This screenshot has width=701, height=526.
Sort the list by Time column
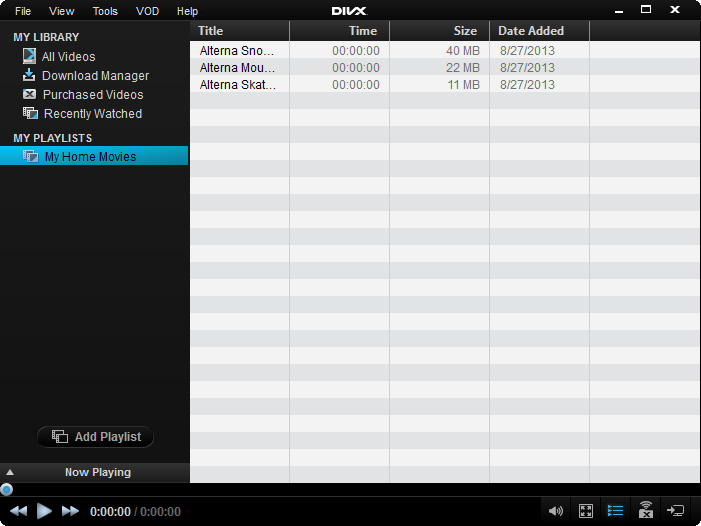pos(339,31)
